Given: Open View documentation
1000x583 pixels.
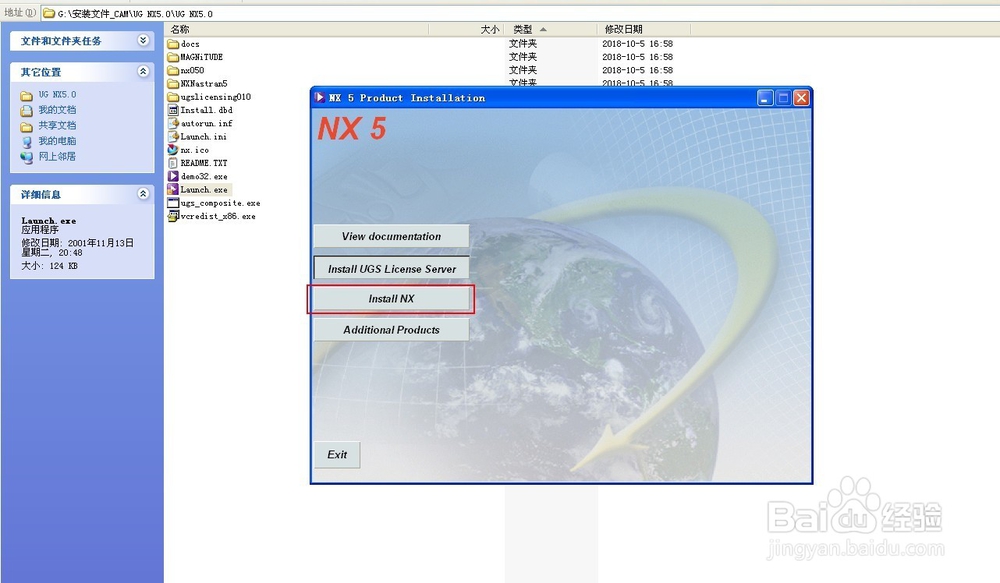Looking at the screenshot, I should pyautogui.click(x=391, y=236).
